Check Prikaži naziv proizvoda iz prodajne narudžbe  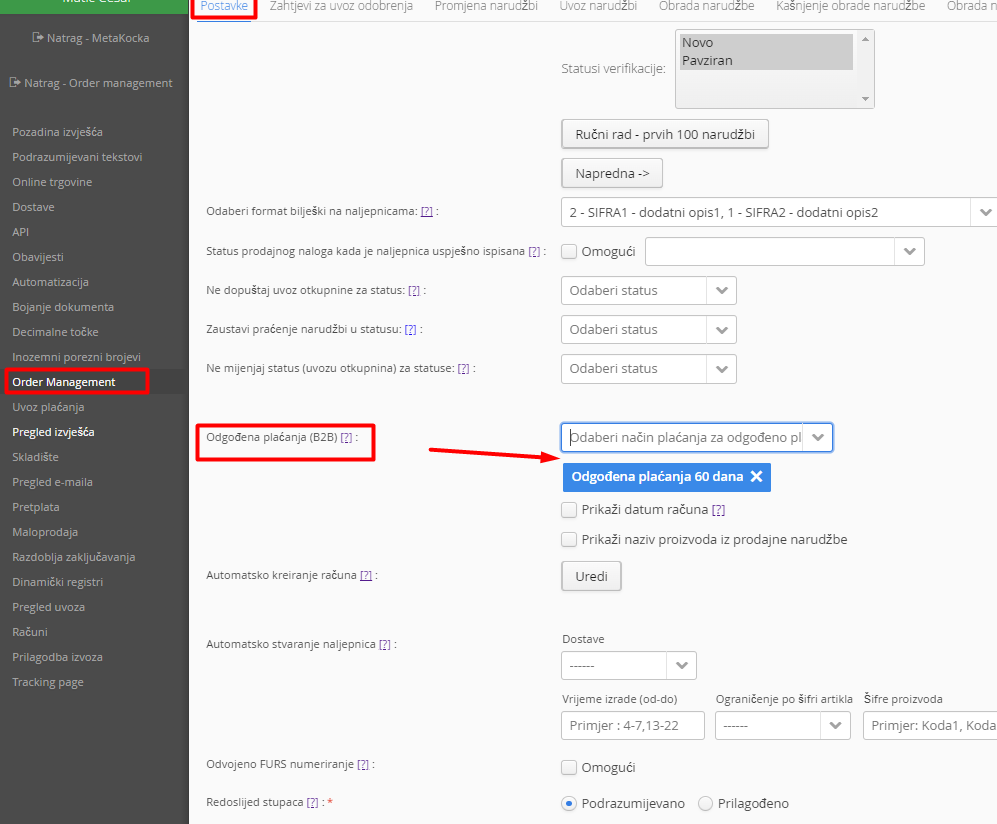point(569,540)
